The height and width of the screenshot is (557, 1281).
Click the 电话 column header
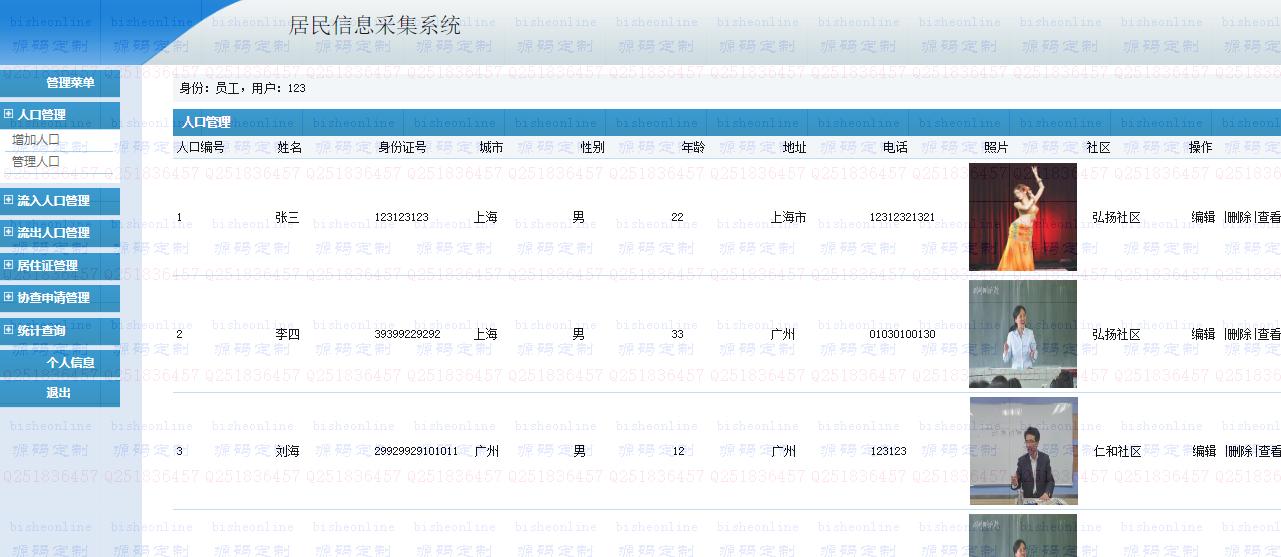click(896, 147)
